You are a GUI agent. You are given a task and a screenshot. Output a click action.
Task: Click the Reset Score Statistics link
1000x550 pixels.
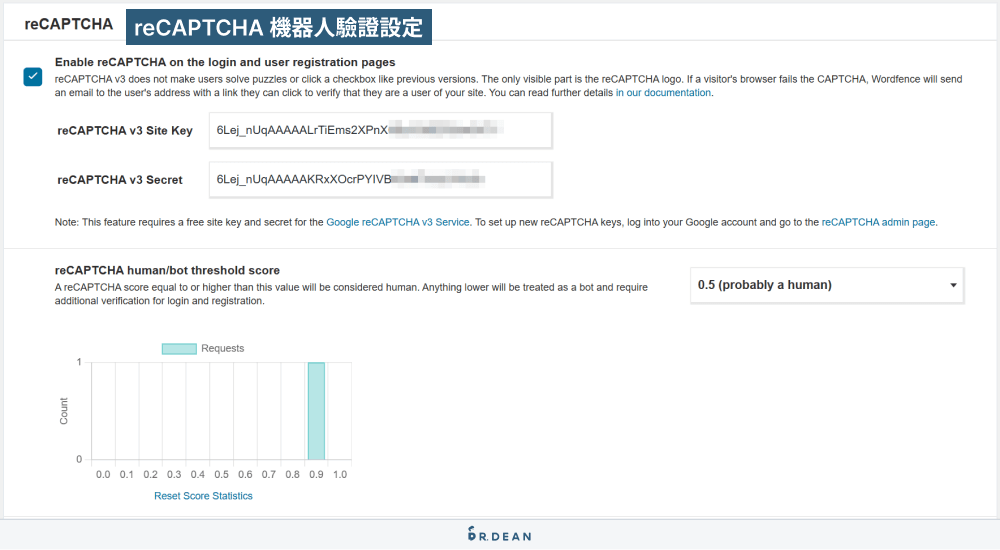pos(203,496)
